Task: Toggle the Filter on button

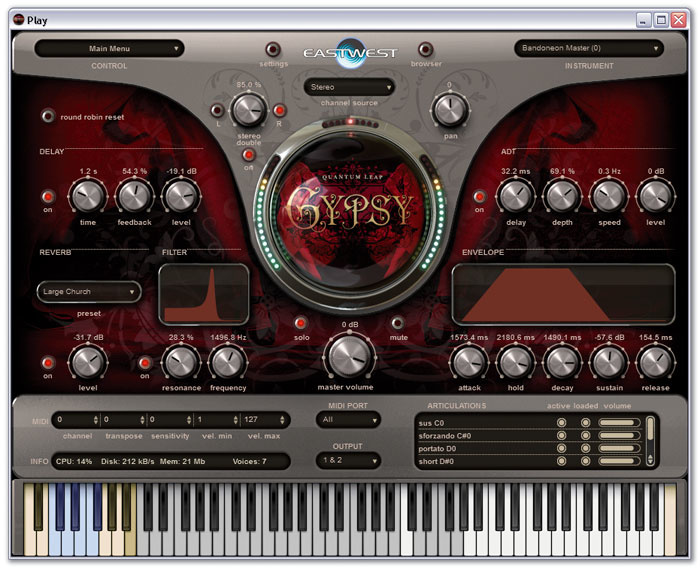Action: click(144, 363)
